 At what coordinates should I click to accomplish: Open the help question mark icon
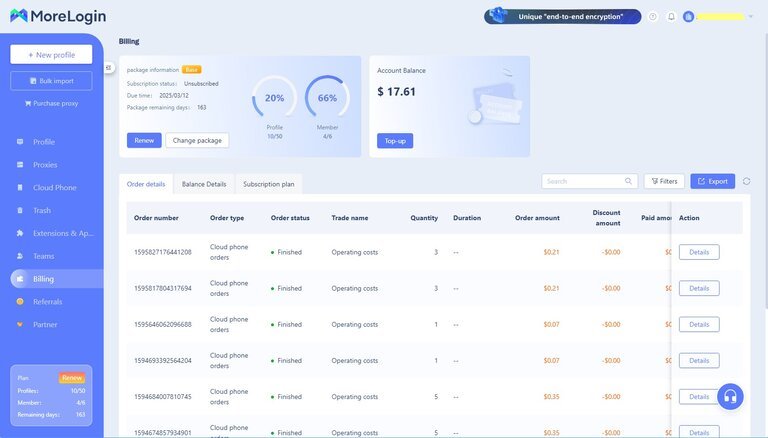(653, 16)
